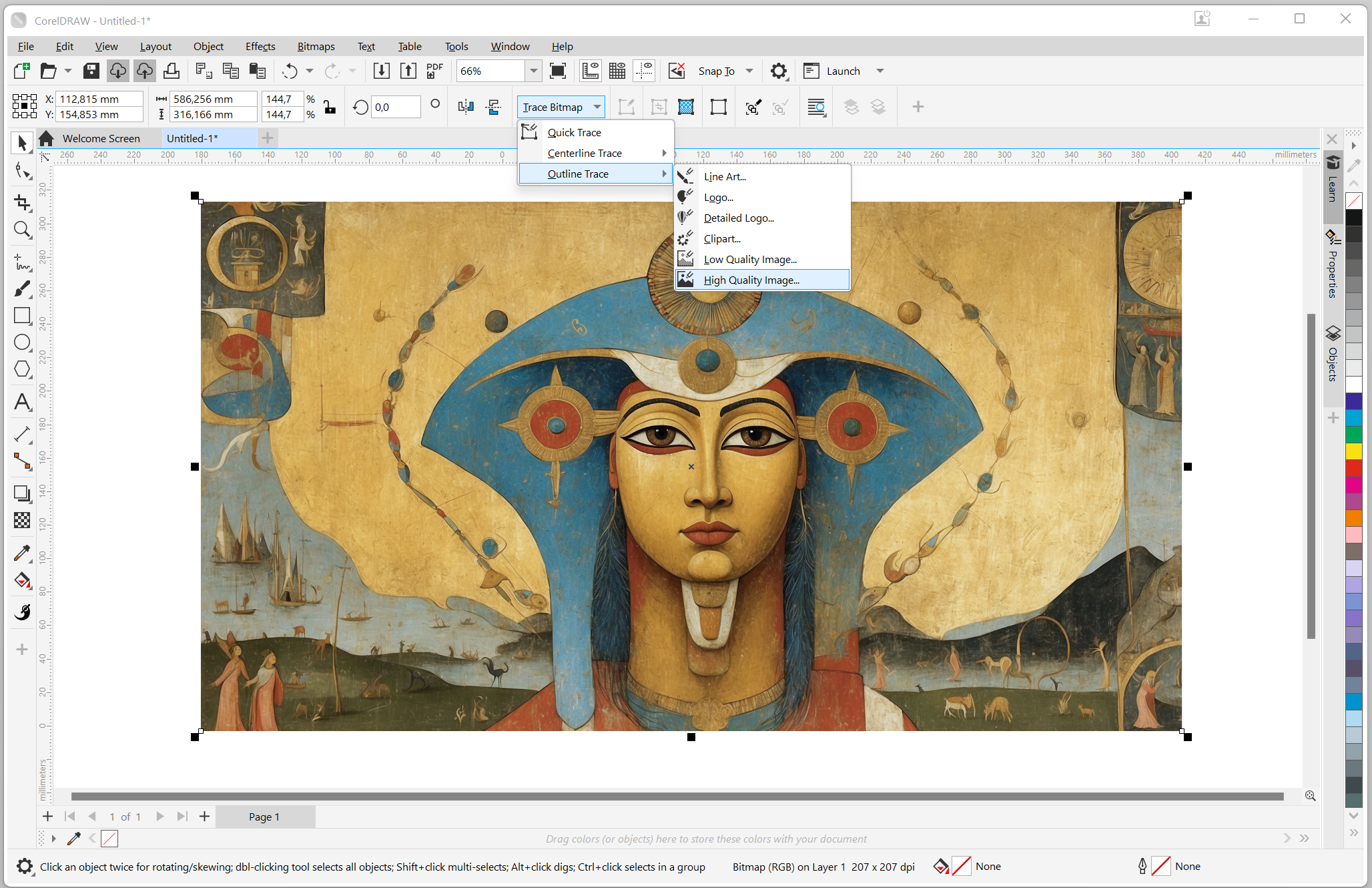Expand the Snap To dropdown
The width and height of the screenshot is (1372, 888).
click(x=749, y=71)
